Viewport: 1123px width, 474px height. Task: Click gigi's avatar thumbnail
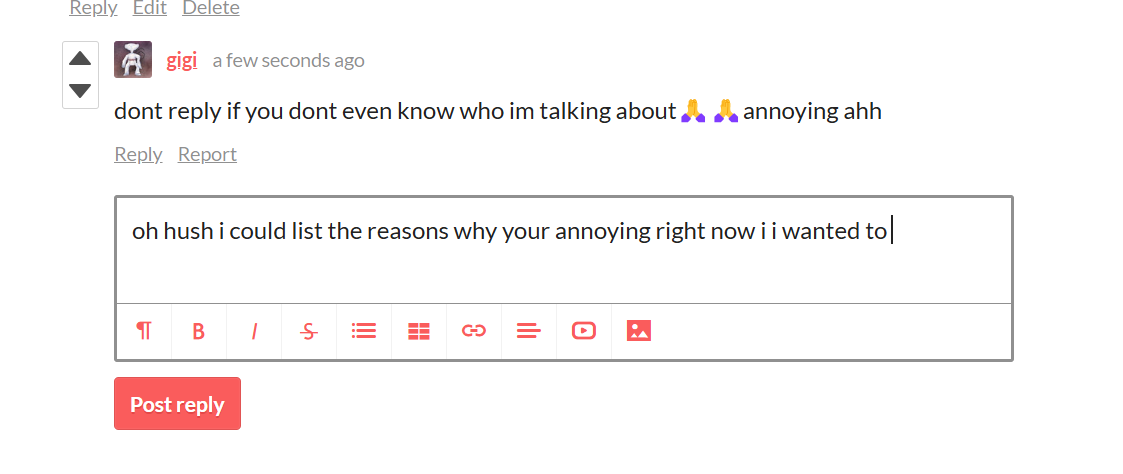coord(132,59)
